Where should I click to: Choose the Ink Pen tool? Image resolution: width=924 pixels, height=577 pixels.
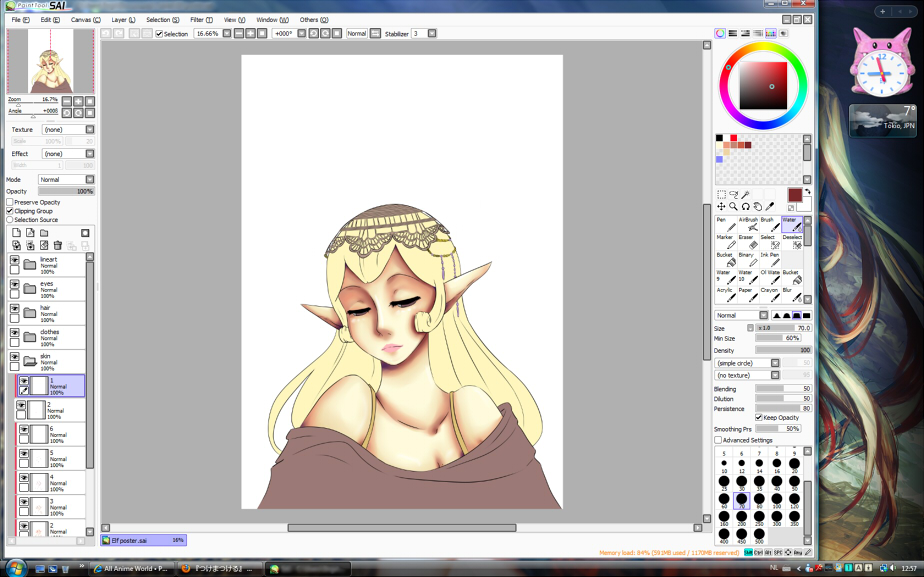coord(769,260)
